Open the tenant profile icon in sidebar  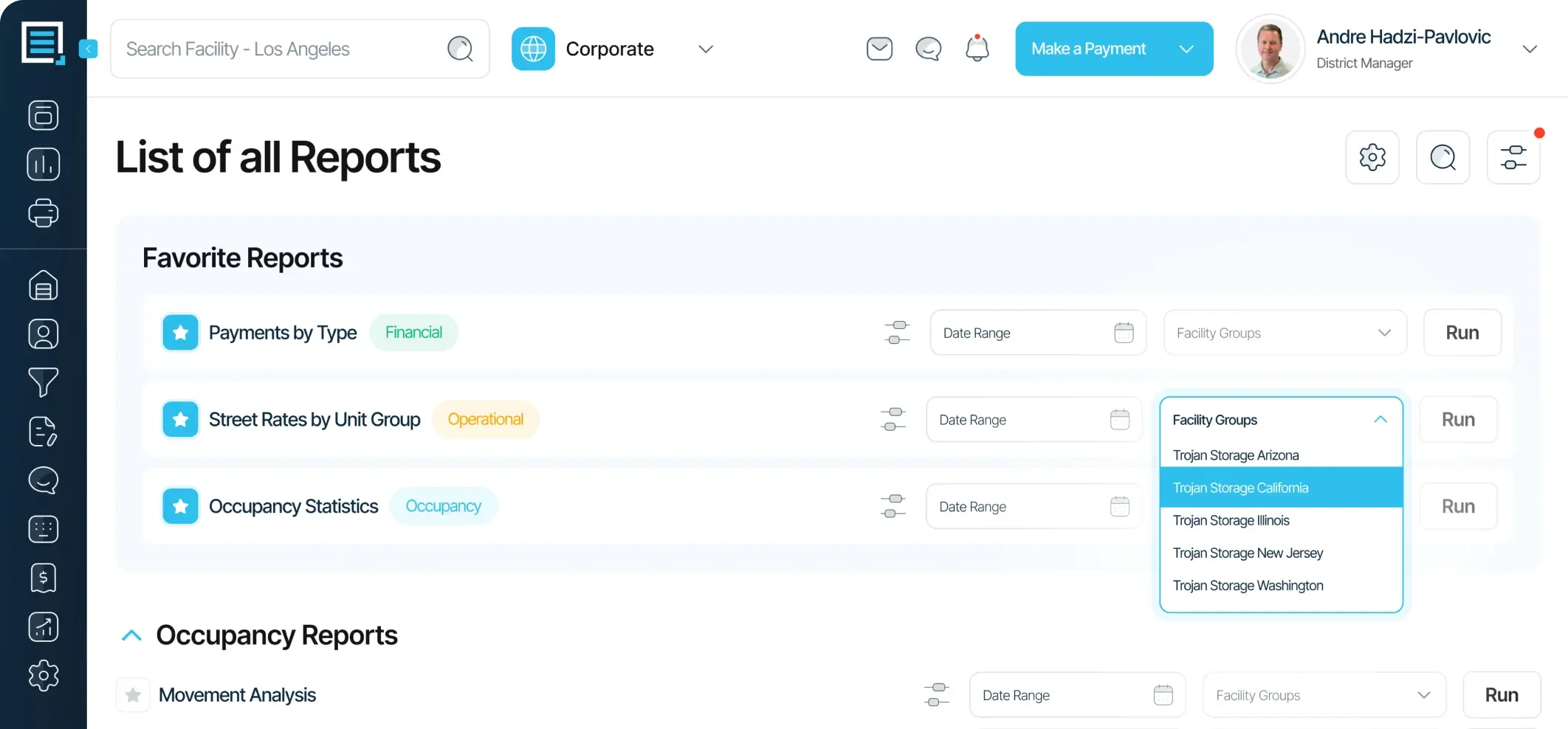point(44,334)
